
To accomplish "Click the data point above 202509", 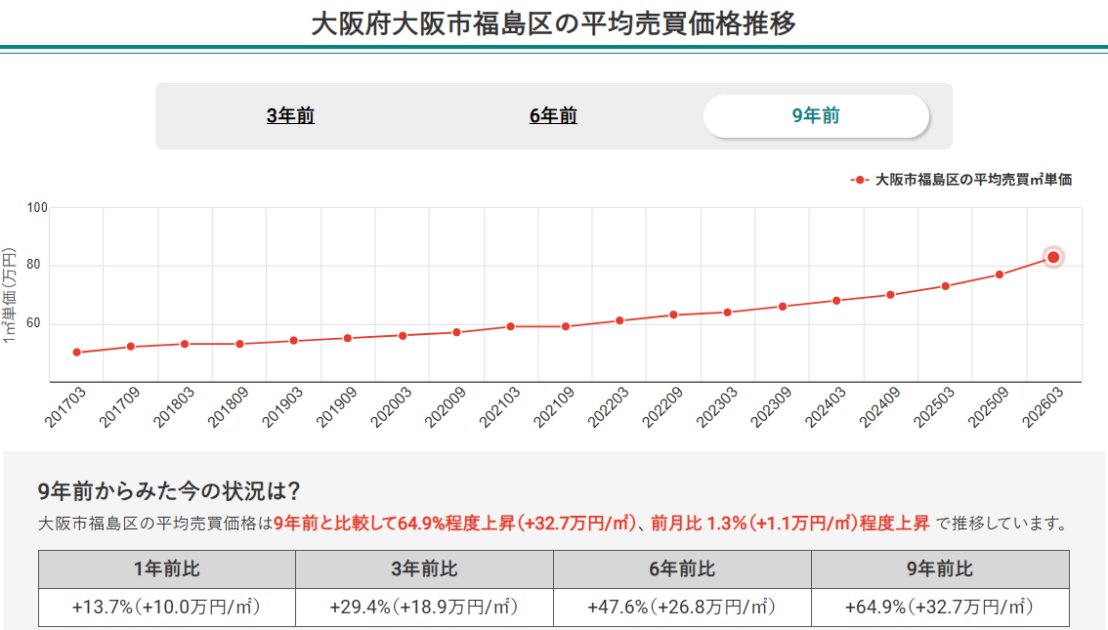I will point(997,272).
